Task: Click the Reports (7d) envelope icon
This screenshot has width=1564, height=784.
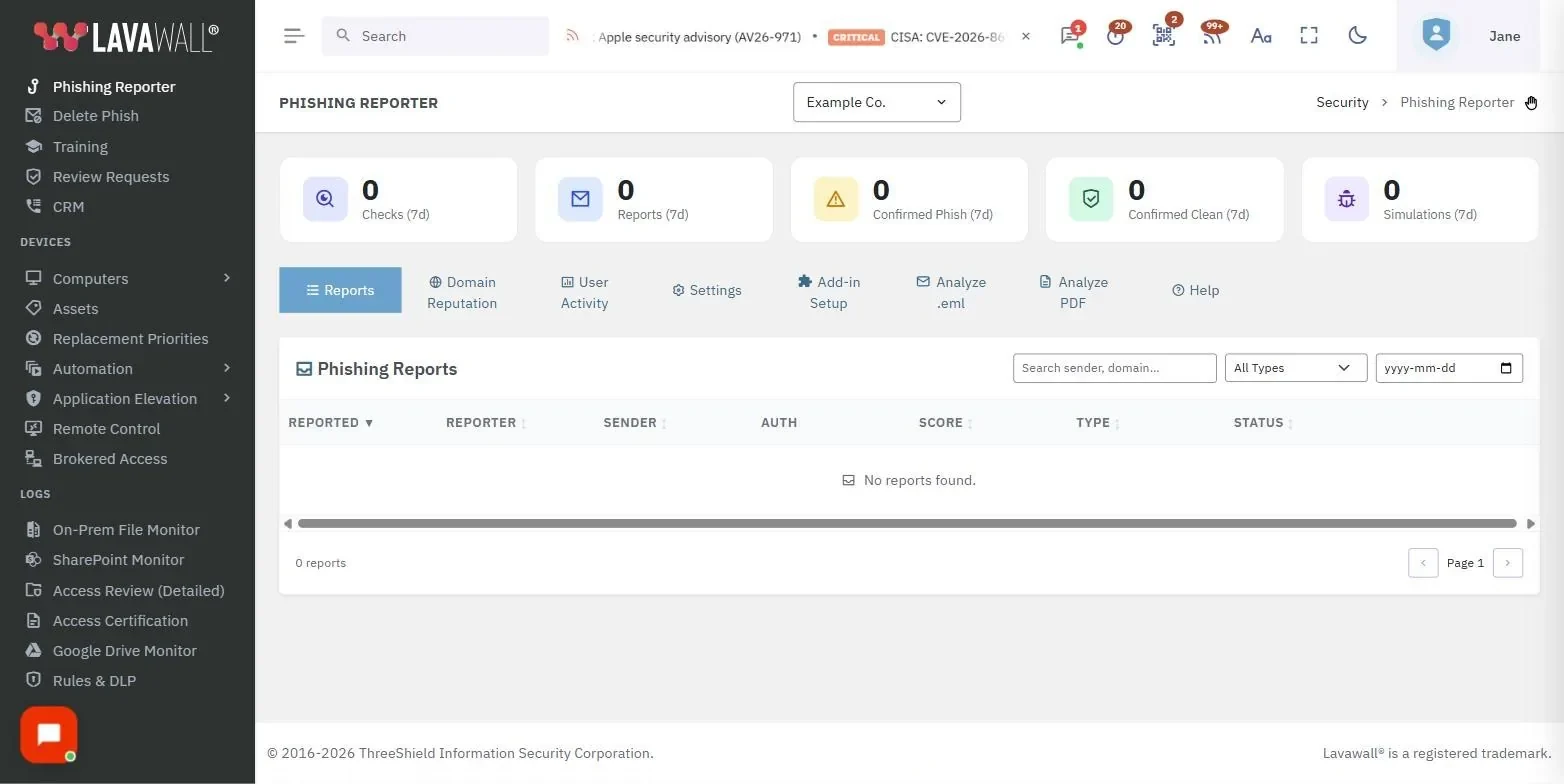Action: (x=580, y=199)
